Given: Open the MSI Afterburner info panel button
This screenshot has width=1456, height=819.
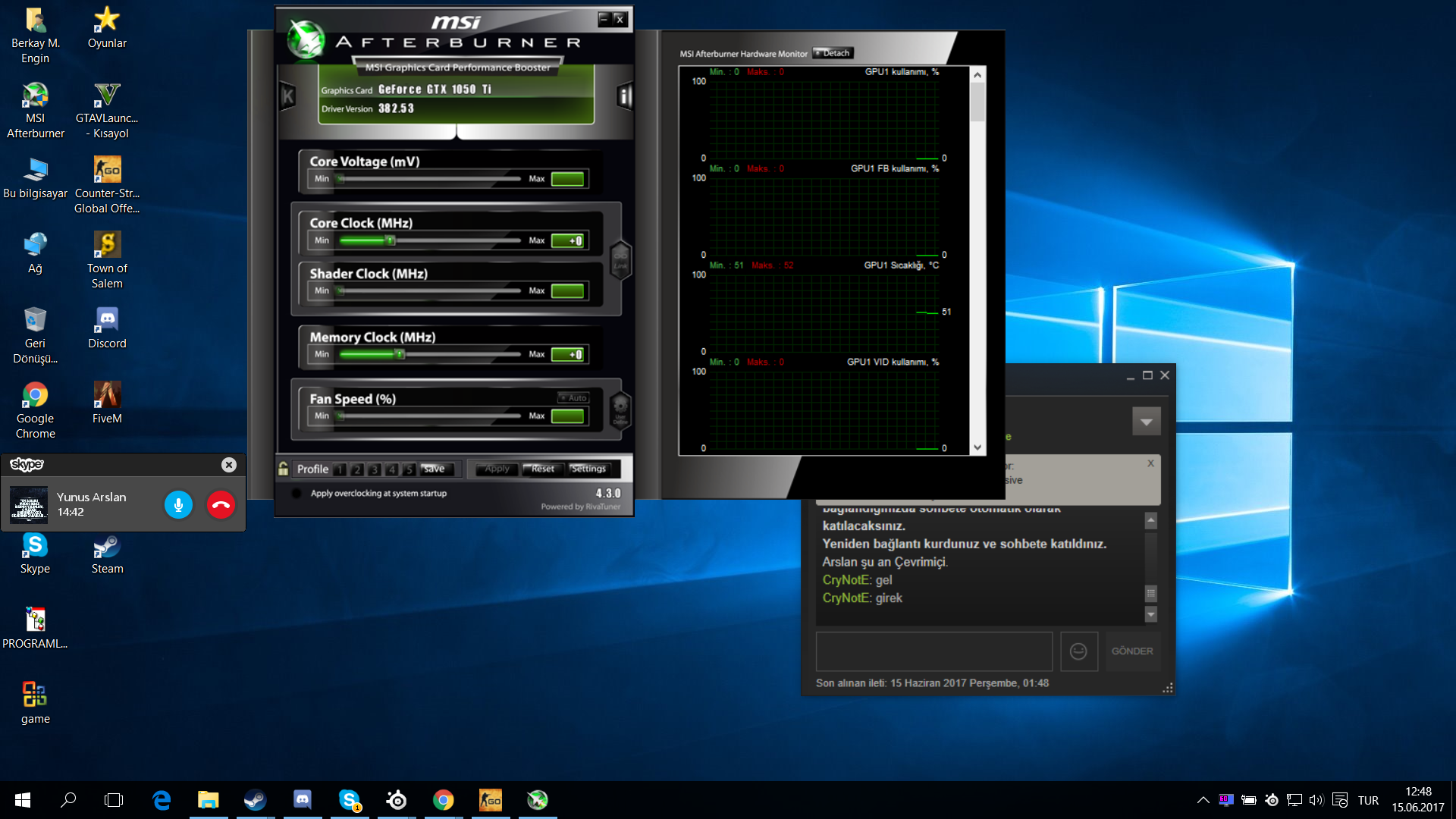Looking at the screenshot, I should pos(625,96).
